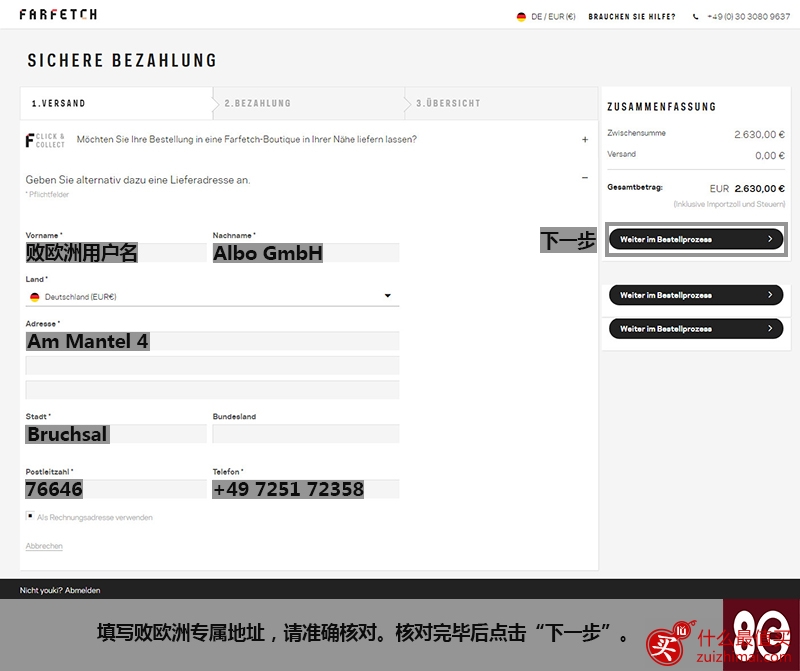Click the Sichere Bezahlung heading

pos(122,60)
